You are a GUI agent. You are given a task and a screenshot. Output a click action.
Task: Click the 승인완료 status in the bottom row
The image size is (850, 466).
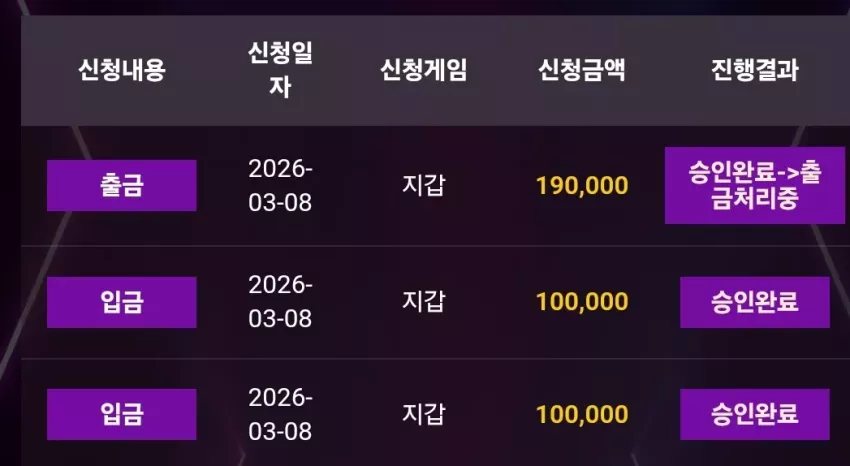[x=755, y=415]
